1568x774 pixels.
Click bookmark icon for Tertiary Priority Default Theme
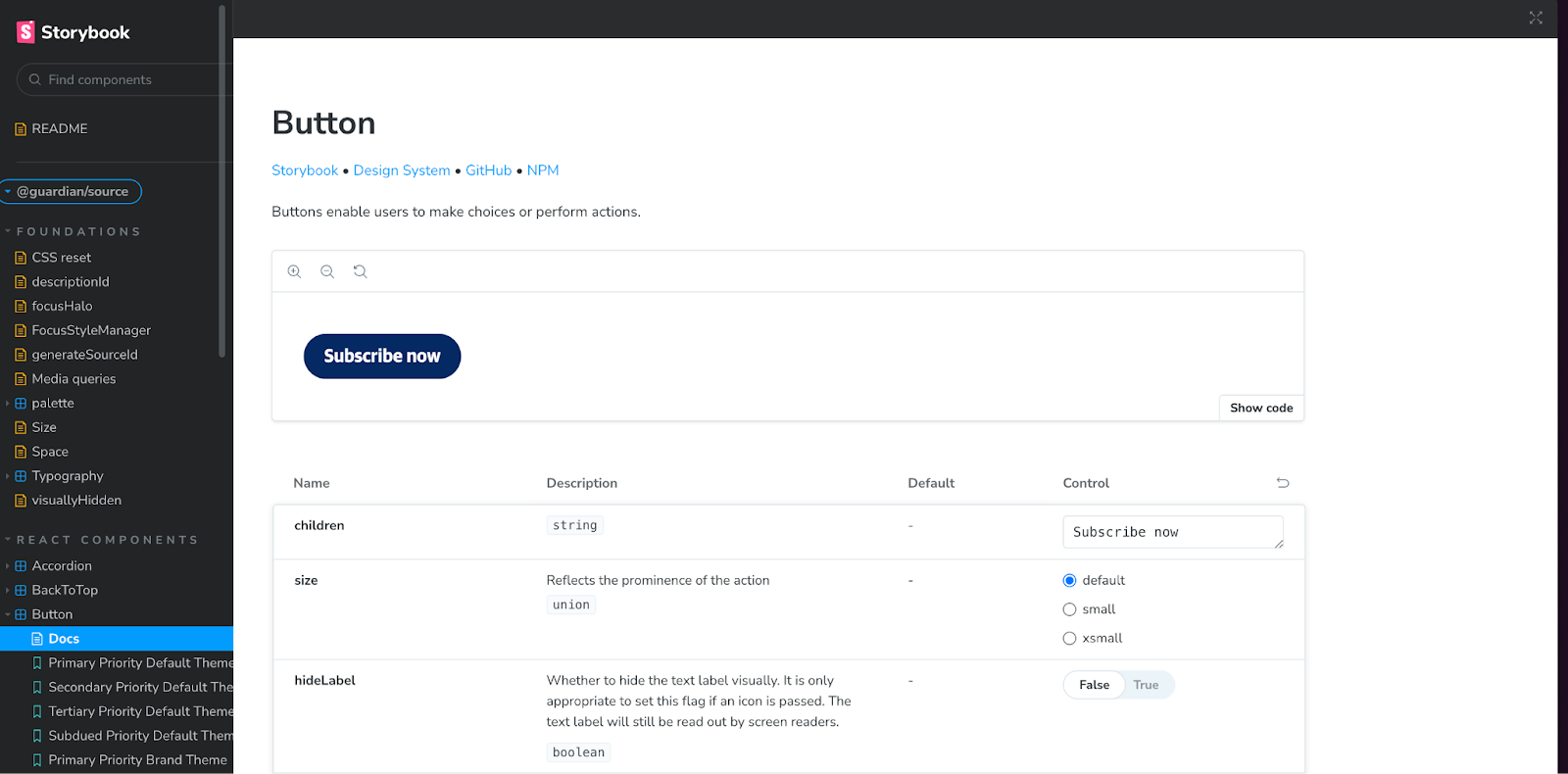tap(37, 712)
